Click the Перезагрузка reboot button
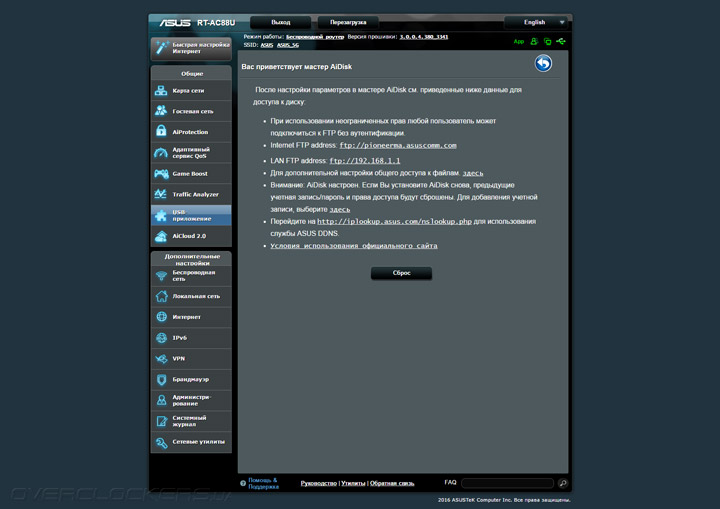 click(348, 22)
